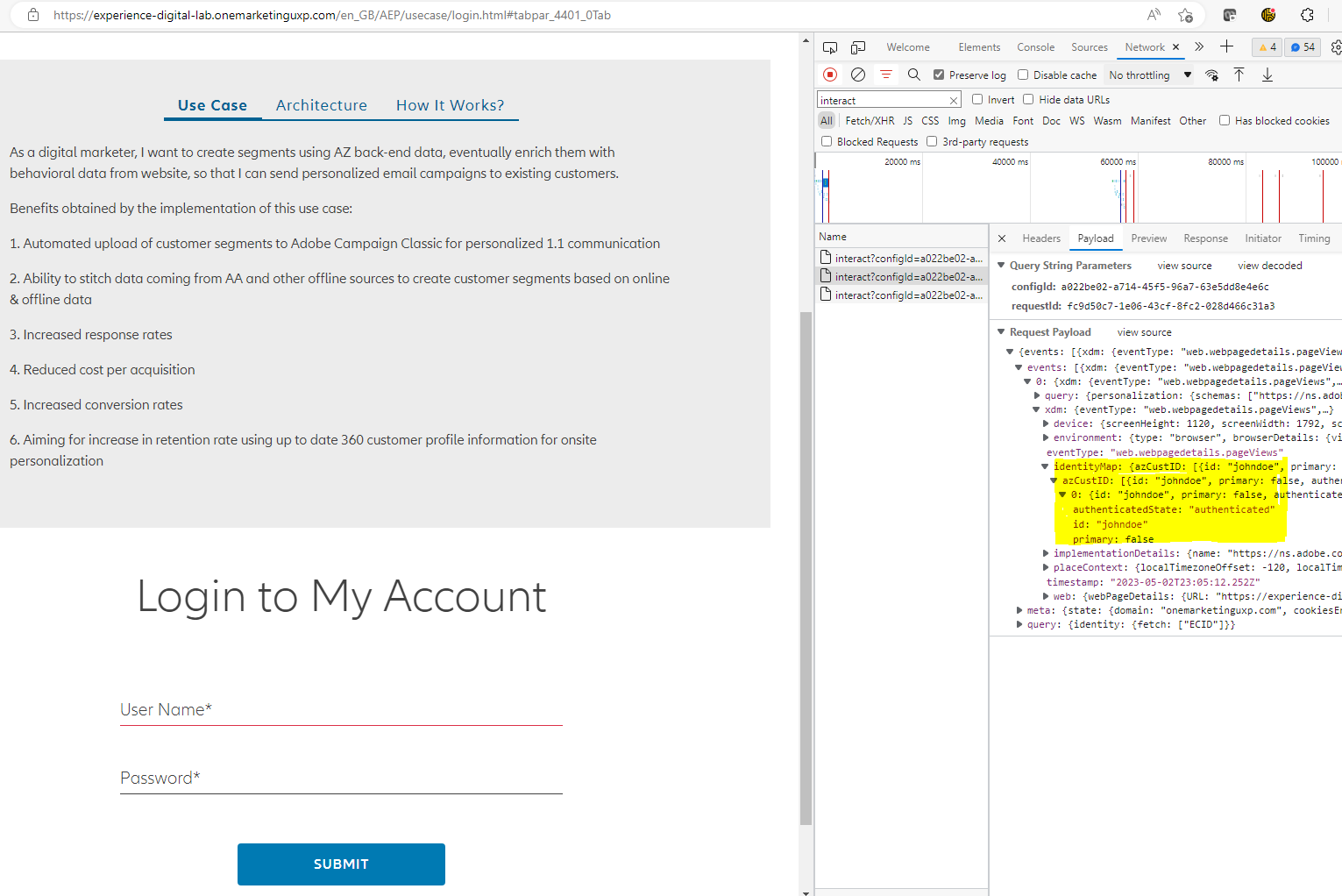The width and height of the screenshot is (1342, 896).
Task: Click the Password input field
Action: [x=341, y=779]
